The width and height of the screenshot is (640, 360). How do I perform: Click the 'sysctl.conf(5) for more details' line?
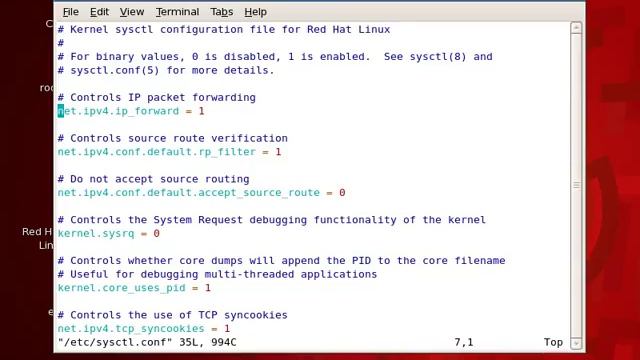pyautogui.click(x=166, y=70)
